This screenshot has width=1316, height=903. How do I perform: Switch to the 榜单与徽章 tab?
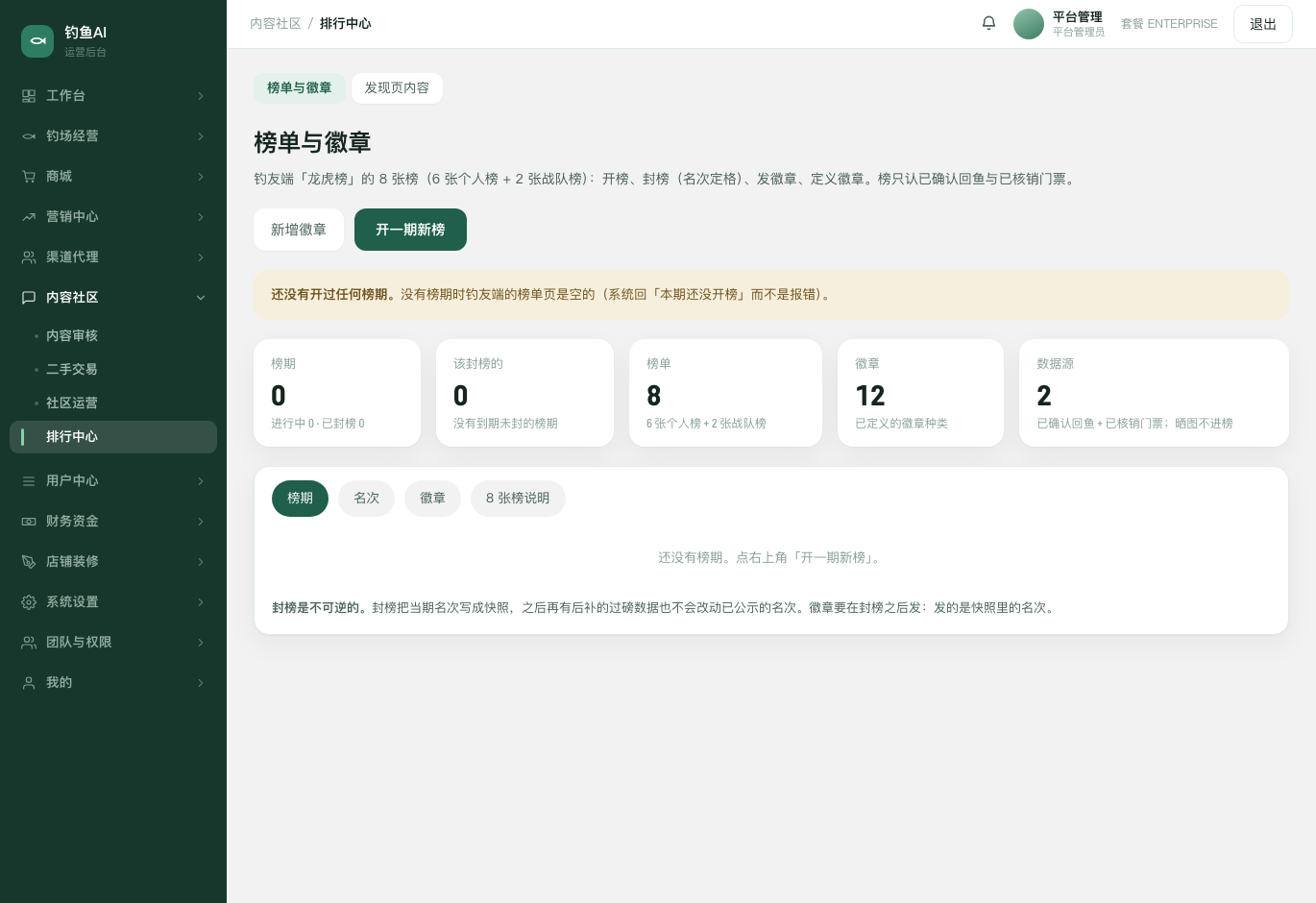coord(300,88)
